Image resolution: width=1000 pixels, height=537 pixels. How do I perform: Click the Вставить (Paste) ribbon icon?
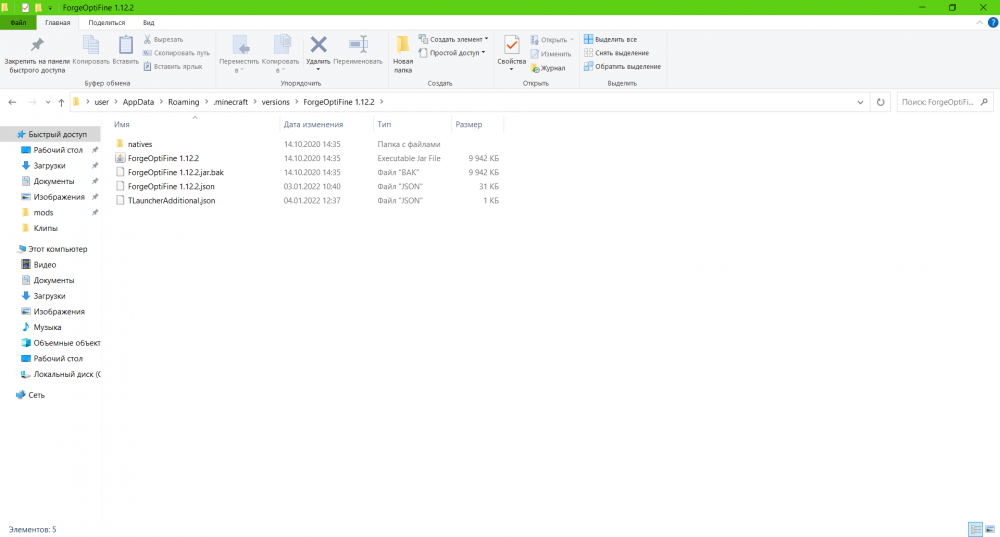coord(126,50)
